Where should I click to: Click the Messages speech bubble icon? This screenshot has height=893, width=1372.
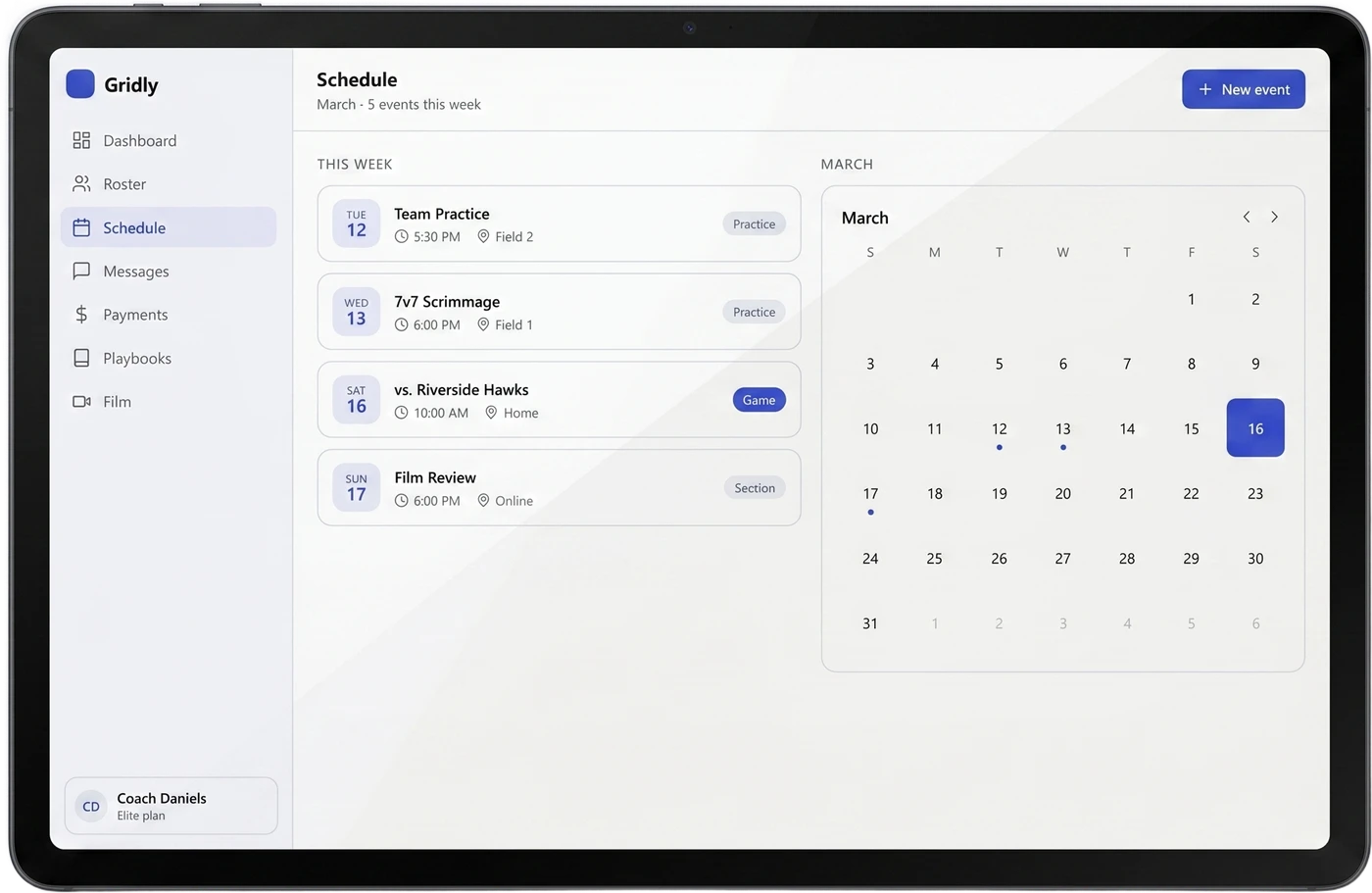[x=81, y=271]
